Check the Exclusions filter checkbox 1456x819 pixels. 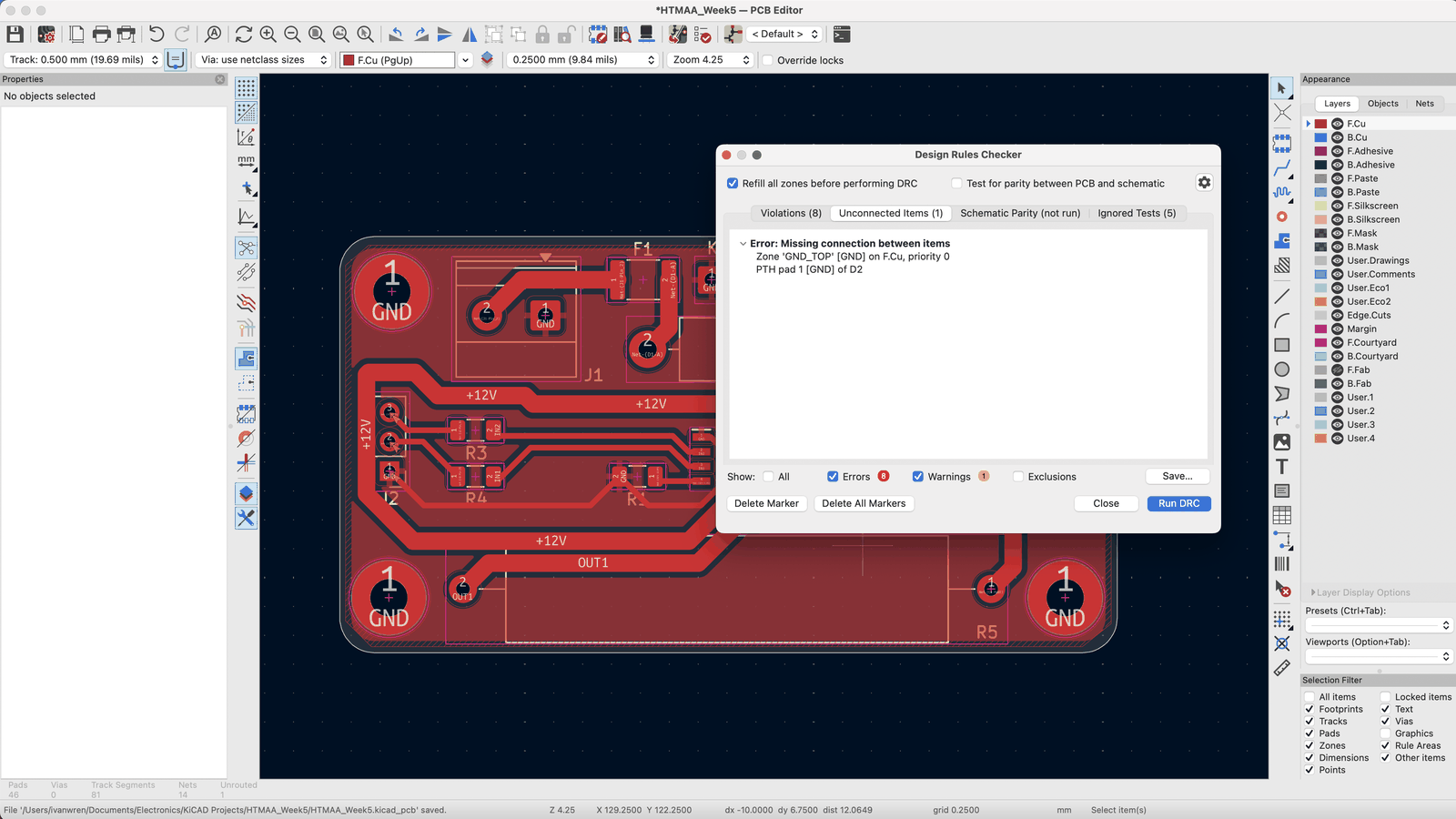click(x=1018, y=476)
